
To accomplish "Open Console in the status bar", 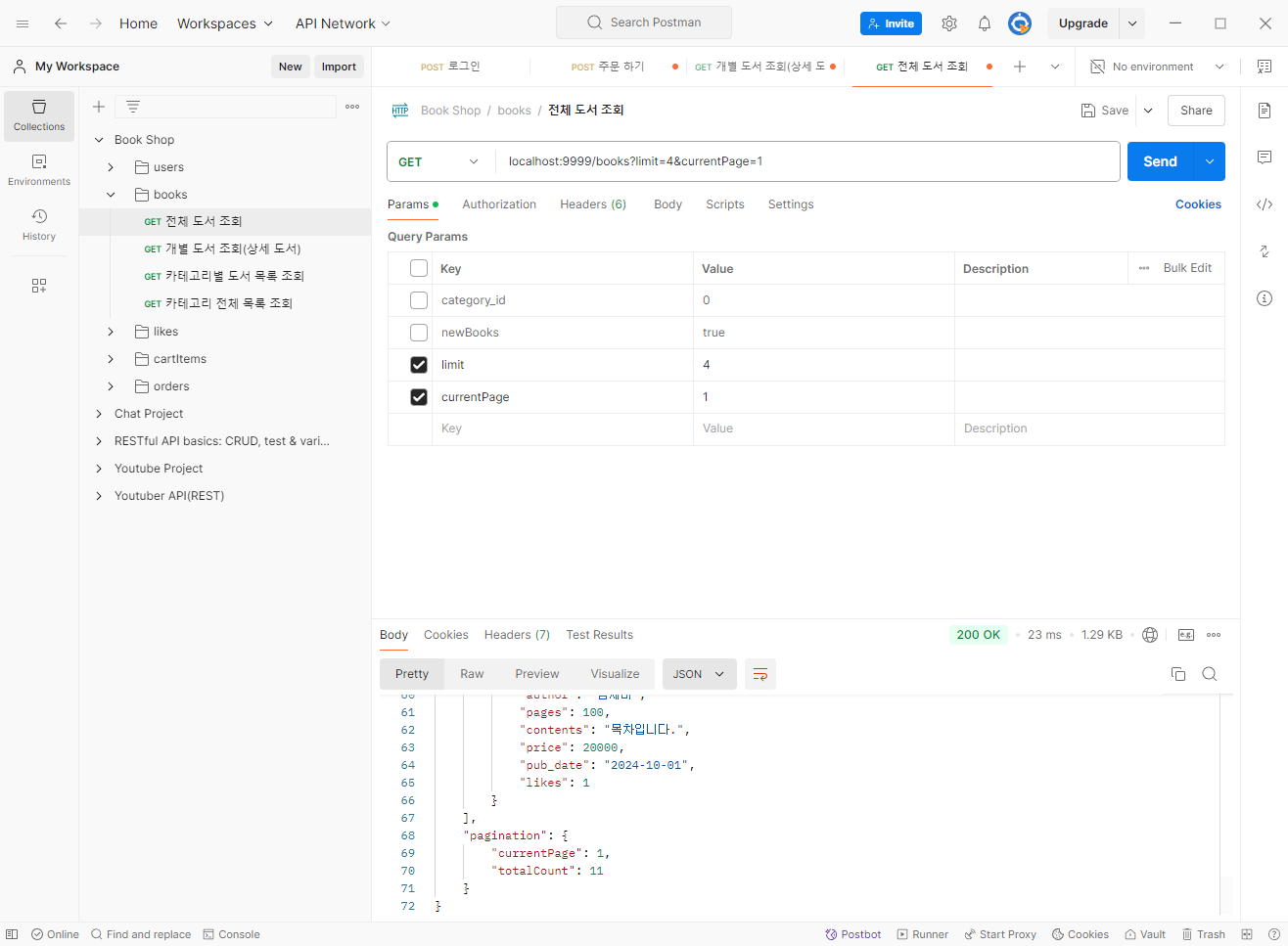I will pyautogui.click(x=231, y=934).
